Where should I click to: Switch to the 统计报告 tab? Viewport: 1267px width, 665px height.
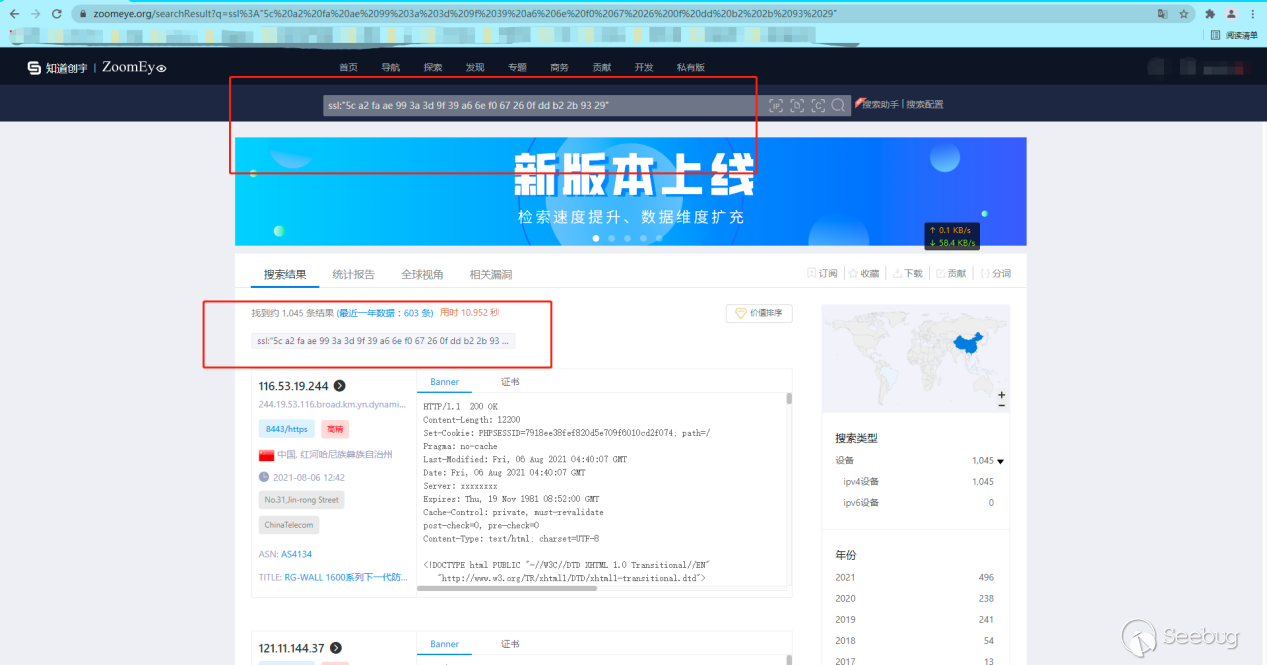click(x=353, y=274)
